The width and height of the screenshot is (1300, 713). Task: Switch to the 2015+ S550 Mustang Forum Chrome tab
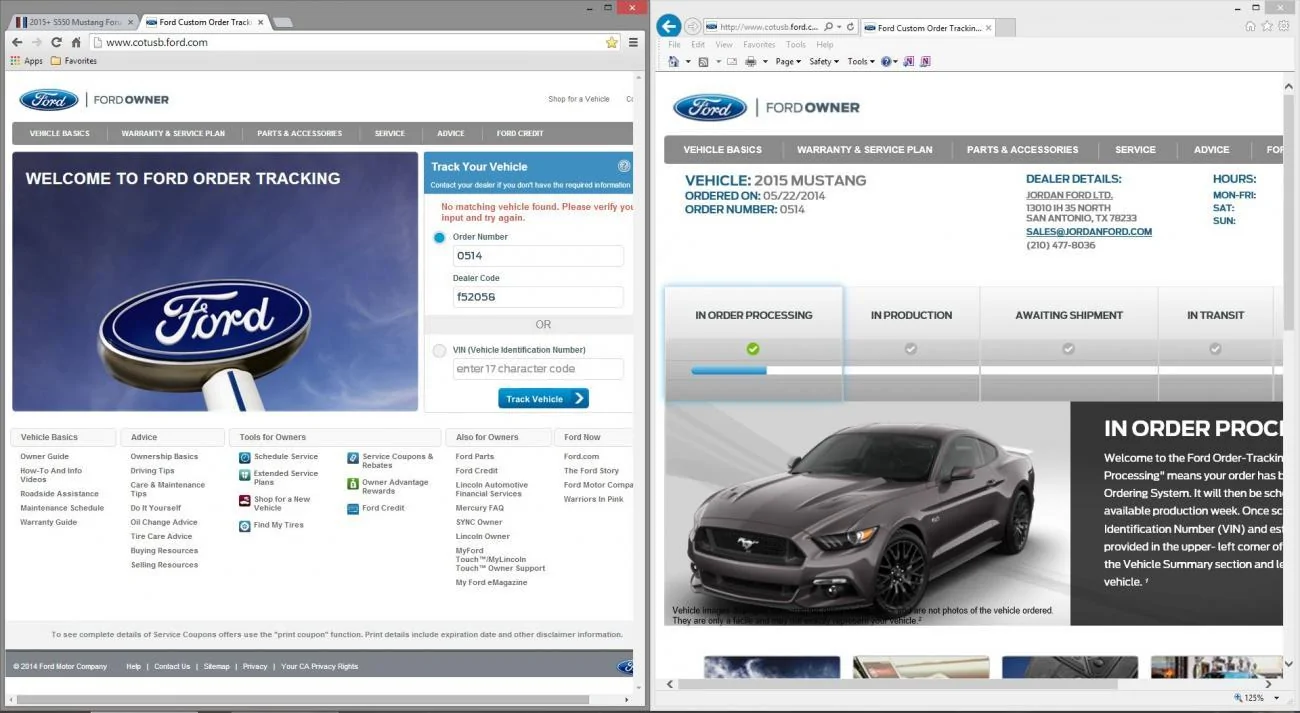70,21
